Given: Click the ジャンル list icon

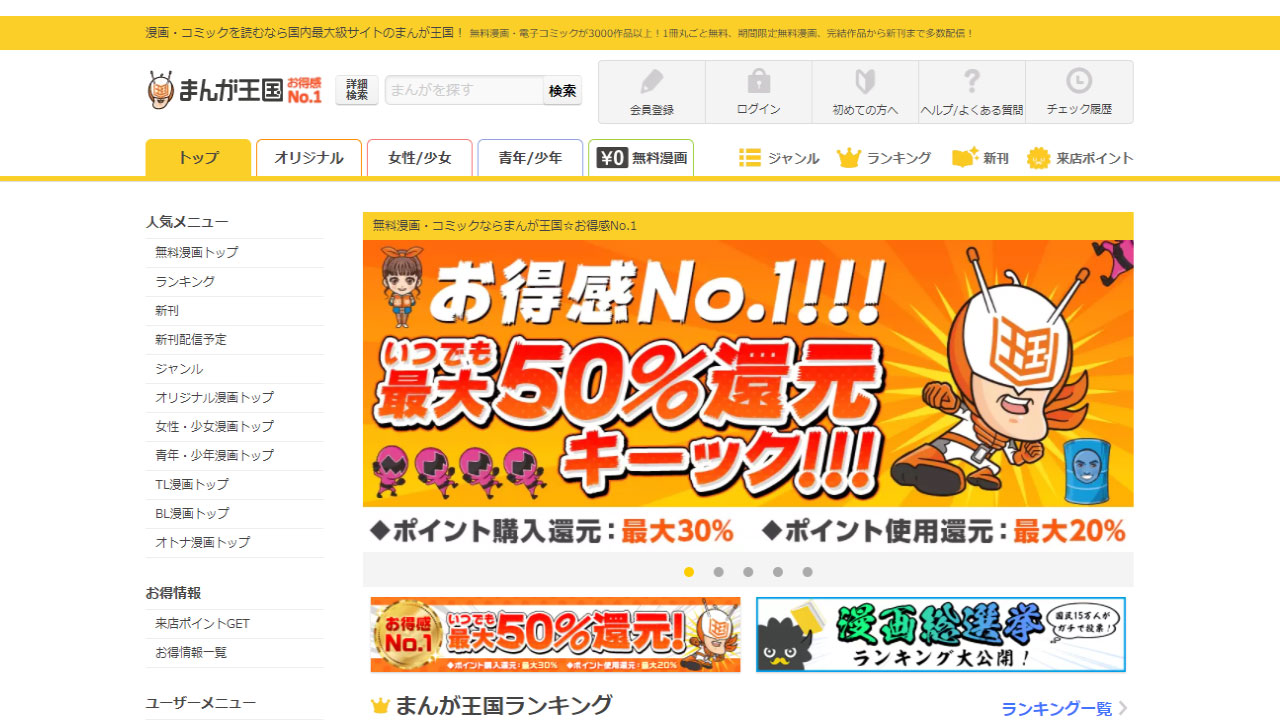Looking at the screenshot, I should click(750, 158).
